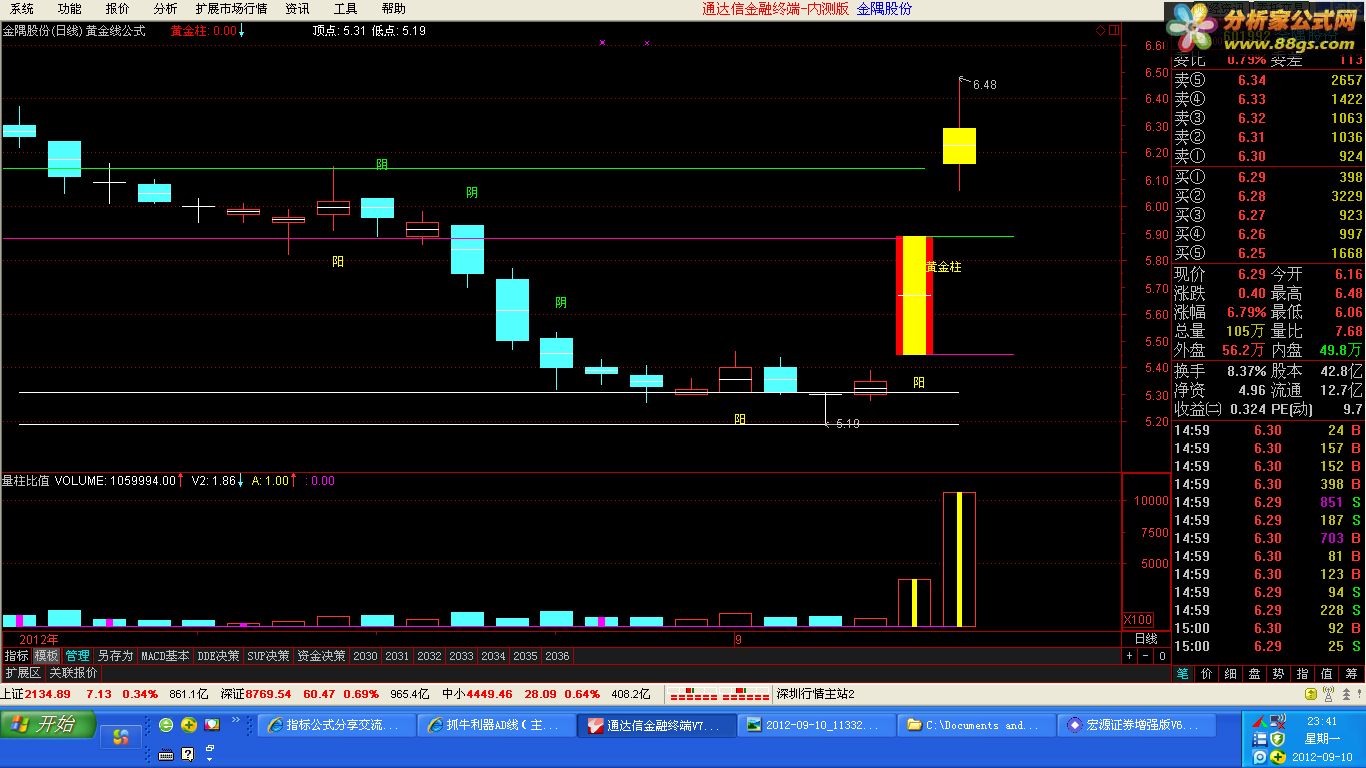Screen dimensions: 1366x768
Task: Click the antenna connection icon in status bar
Action: (1328, 694)
